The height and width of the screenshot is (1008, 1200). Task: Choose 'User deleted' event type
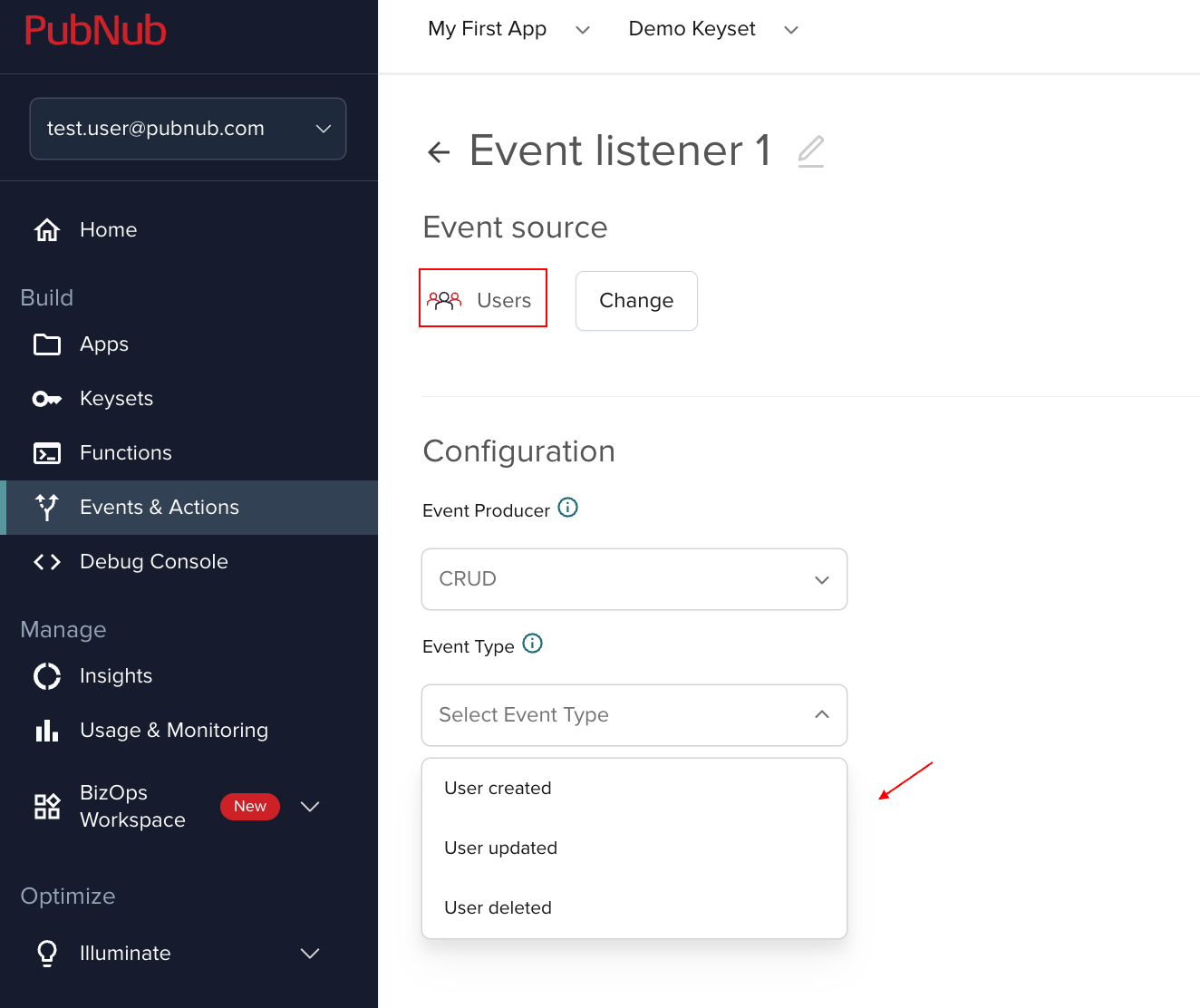(498, 907)
